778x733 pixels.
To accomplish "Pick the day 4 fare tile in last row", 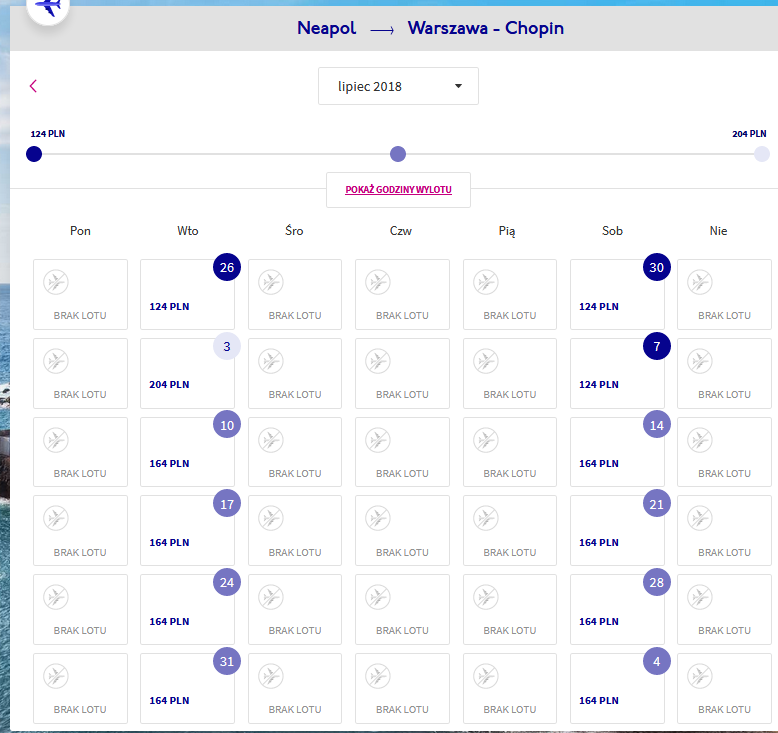I will point(617,688).
